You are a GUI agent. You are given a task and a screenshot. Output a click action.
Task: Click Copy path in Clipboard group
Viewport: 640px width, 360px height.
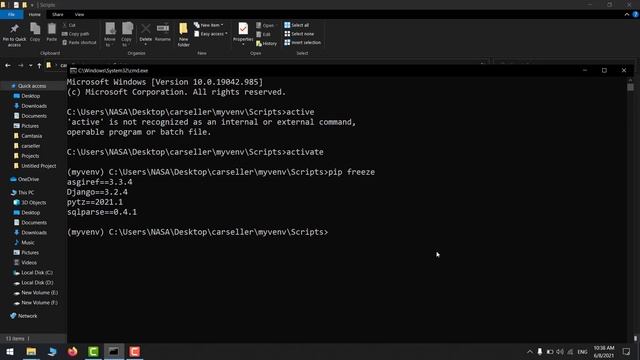click(76, 34)
